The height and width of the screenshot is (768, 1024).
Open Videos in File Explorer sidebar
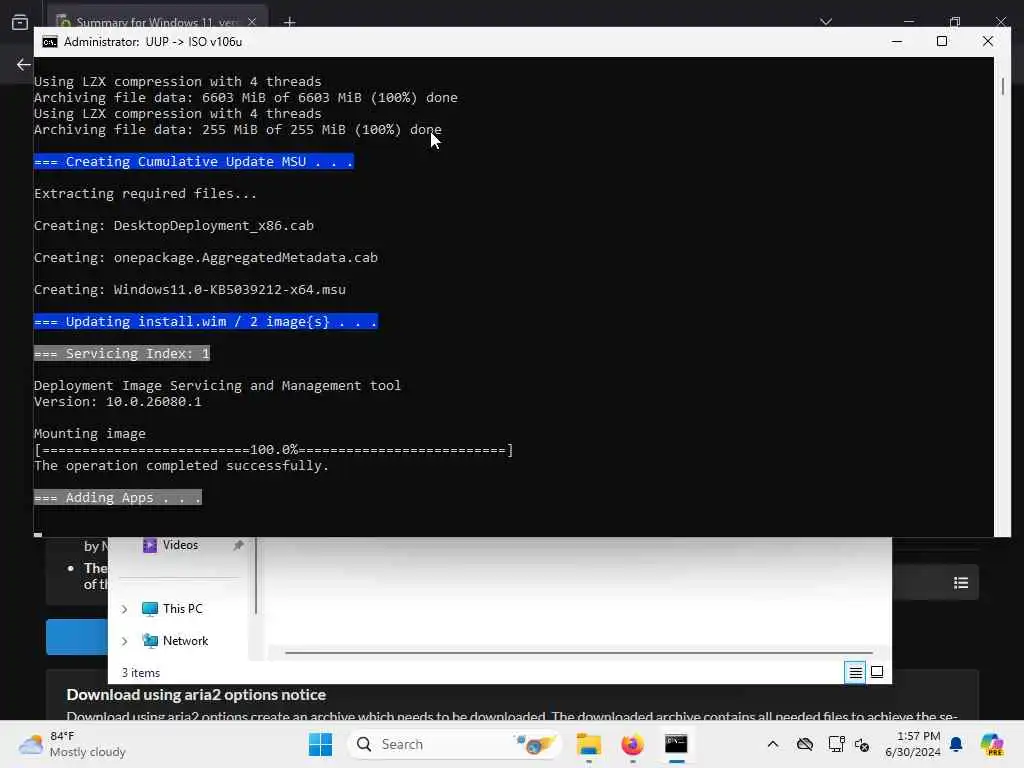[170, 545]
